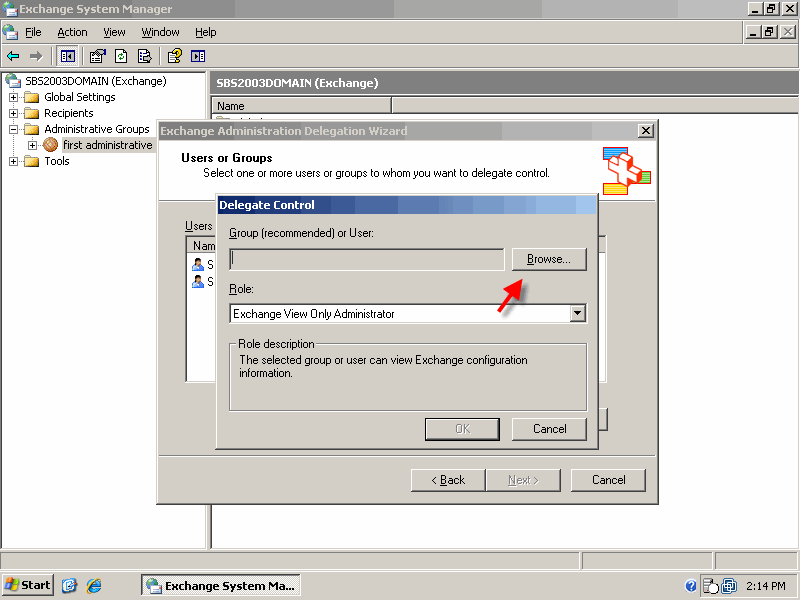
Task: Close the Exchange Administration Delegation Wizard
Action: pyautogui.click(x=645, y=131)
